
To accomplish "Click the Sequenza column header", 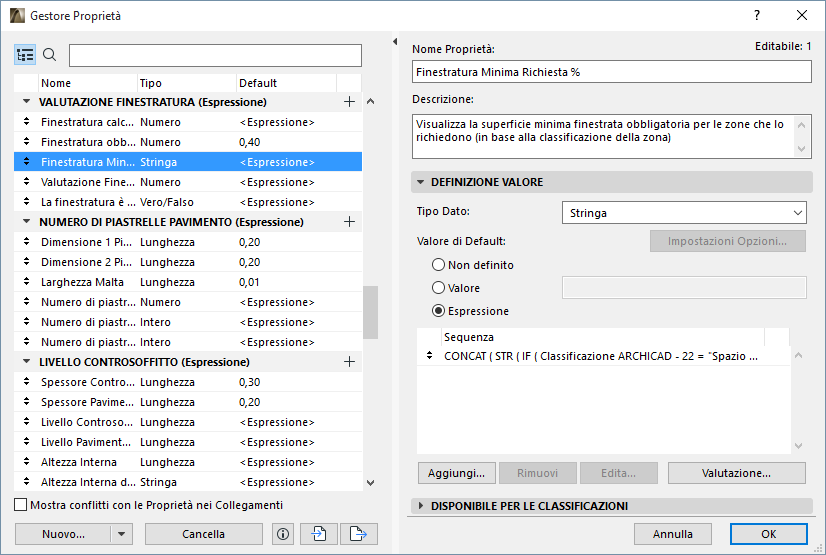I will coord(603,337).
